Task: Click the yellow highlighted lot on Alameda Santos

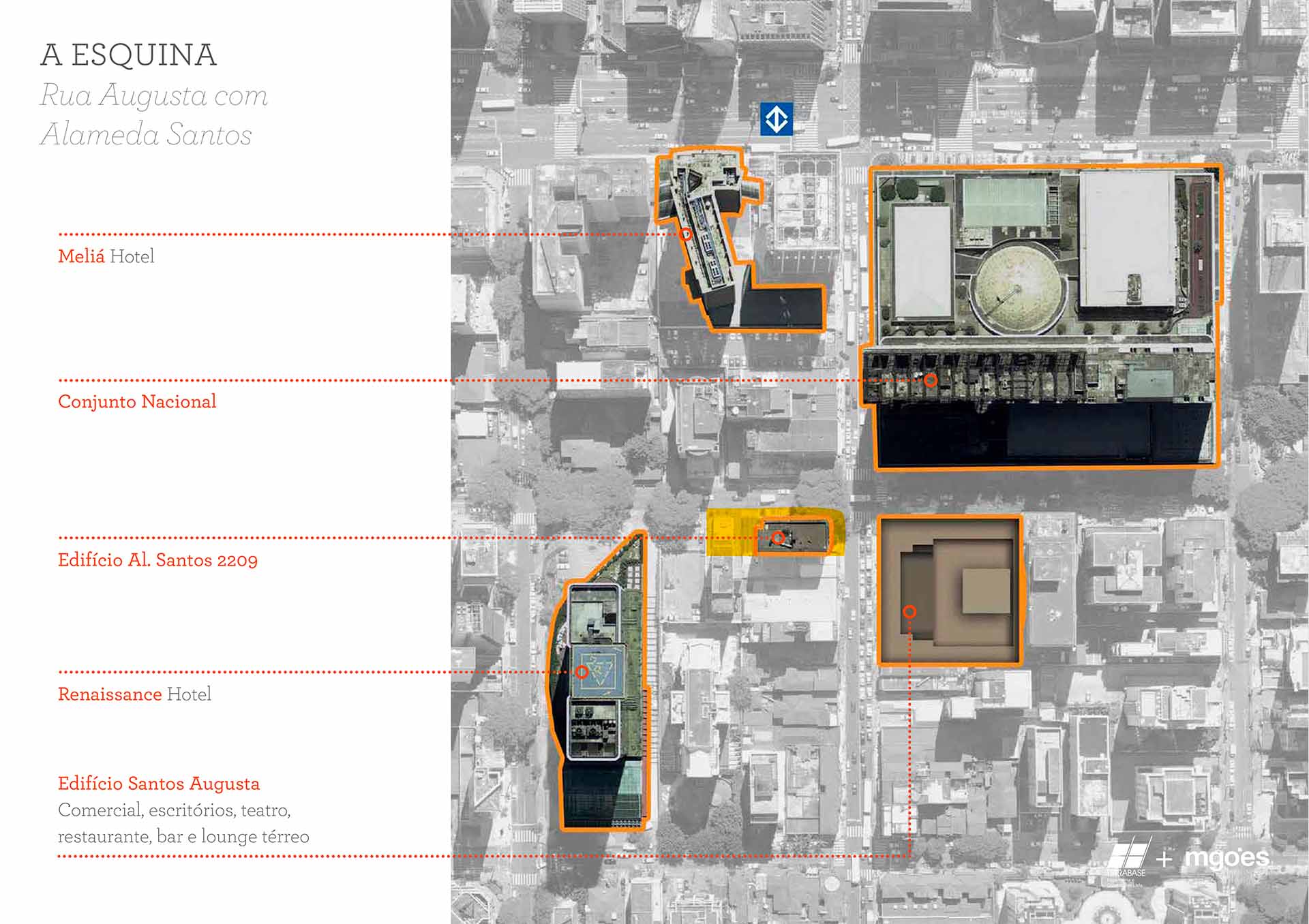Action: 775,532
